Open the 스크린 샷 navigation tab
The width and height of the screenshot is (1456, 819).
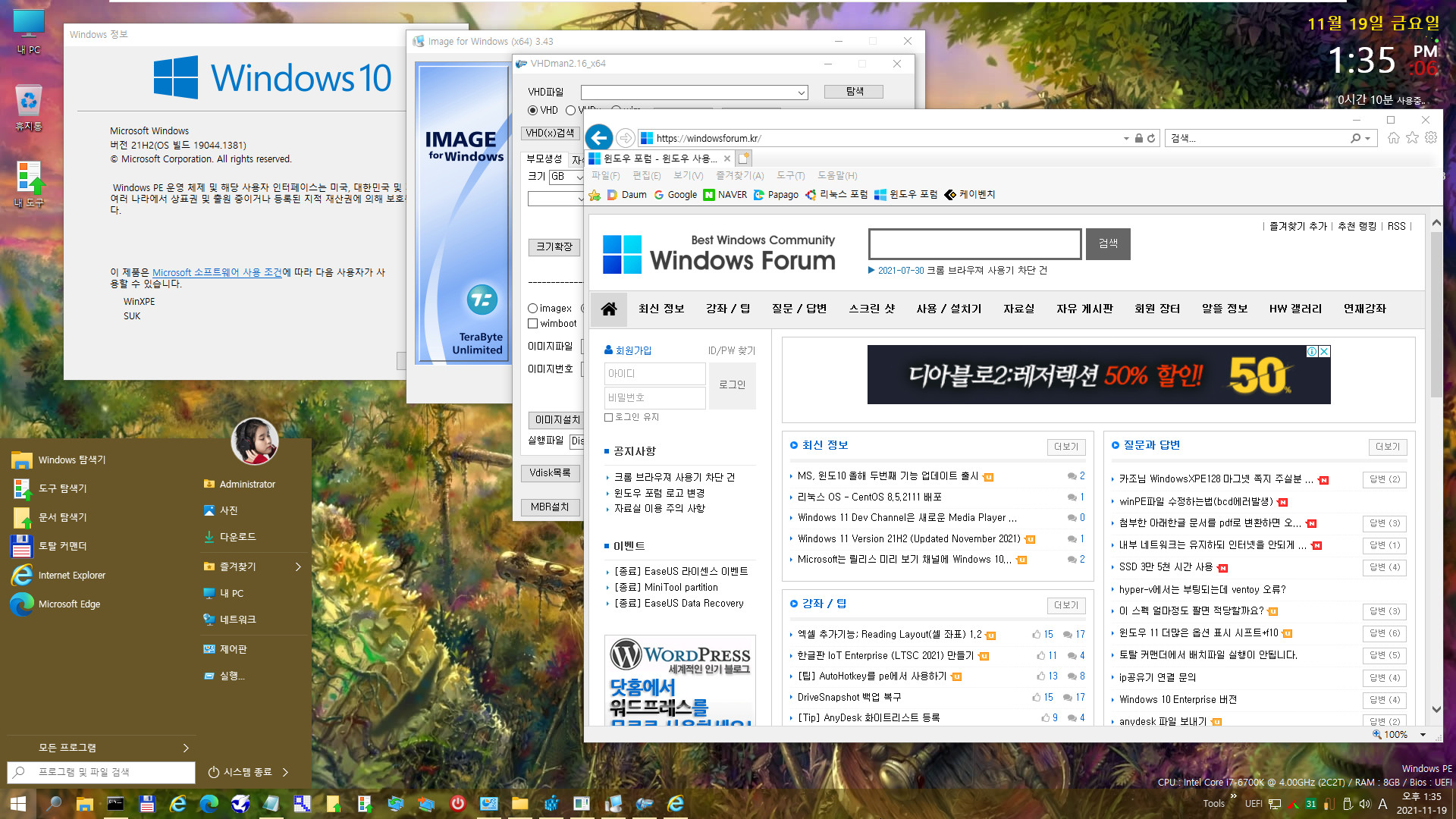pyautogui.click(x=871, y=309)
